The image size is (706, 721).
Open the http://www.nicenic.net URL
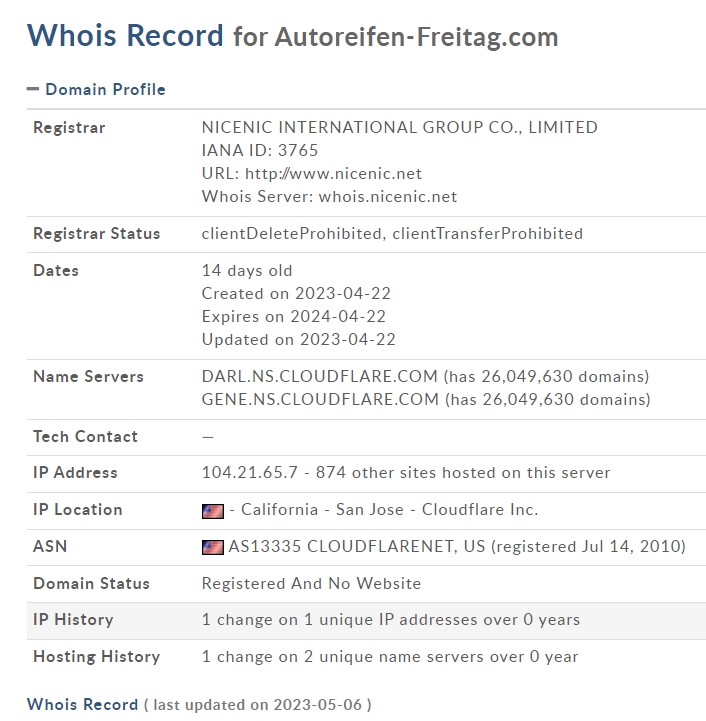tap(333, 173)
